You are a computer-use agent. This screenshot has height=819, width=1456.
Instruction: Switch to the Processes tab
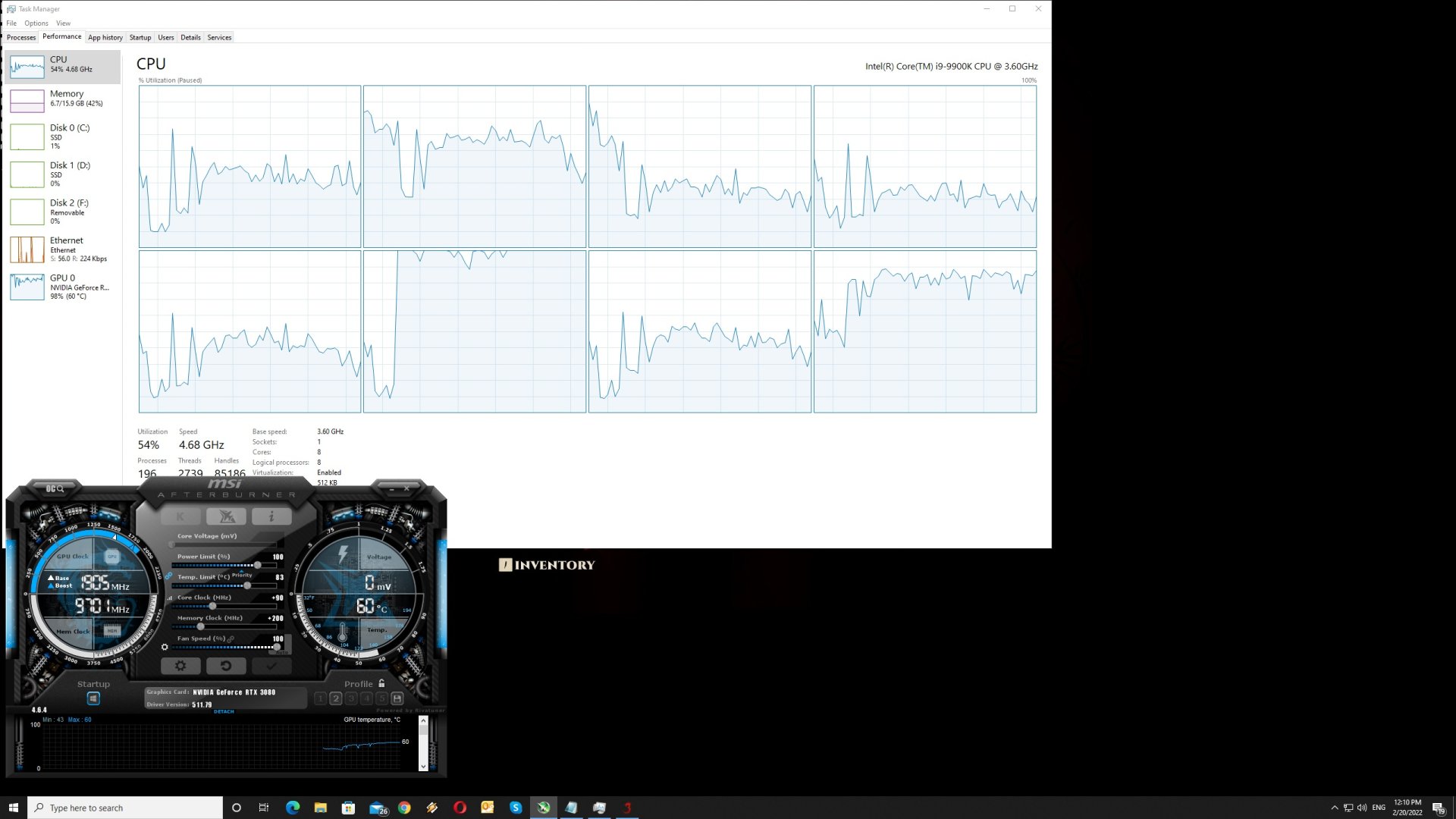click(21, 37)
